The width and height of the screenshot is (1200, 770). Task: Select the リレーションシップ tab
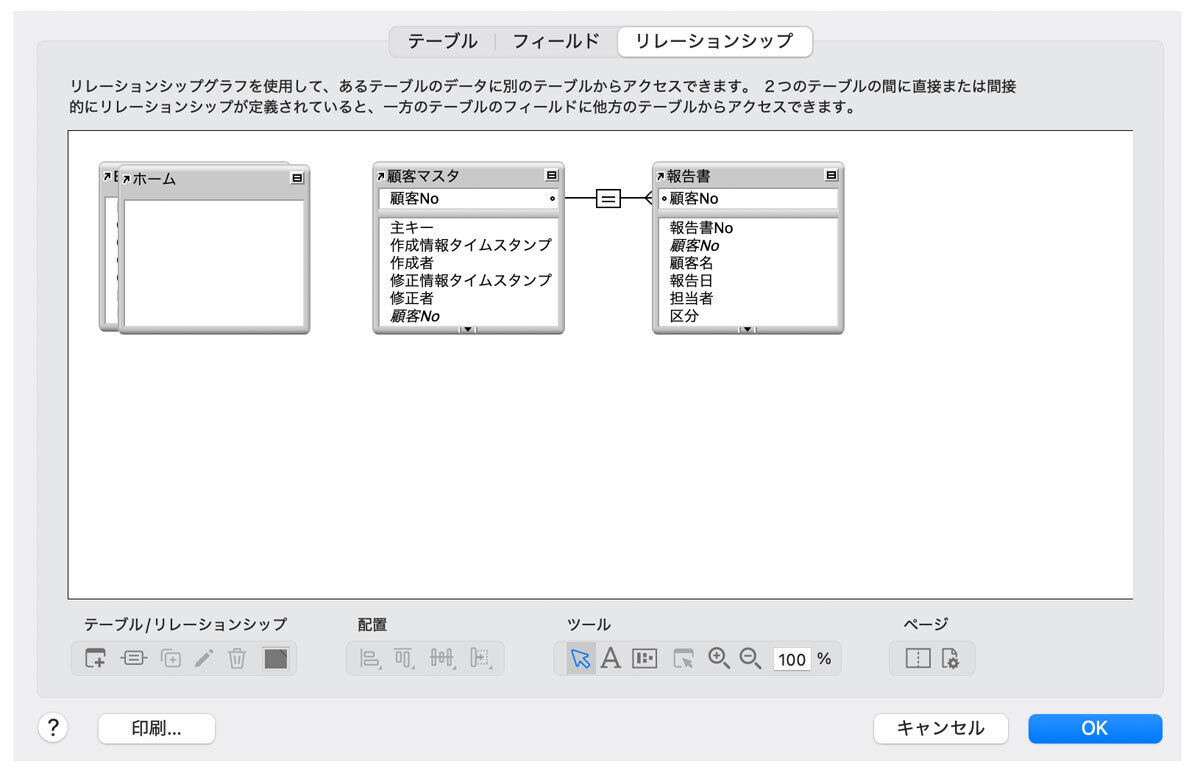(715, 41)
